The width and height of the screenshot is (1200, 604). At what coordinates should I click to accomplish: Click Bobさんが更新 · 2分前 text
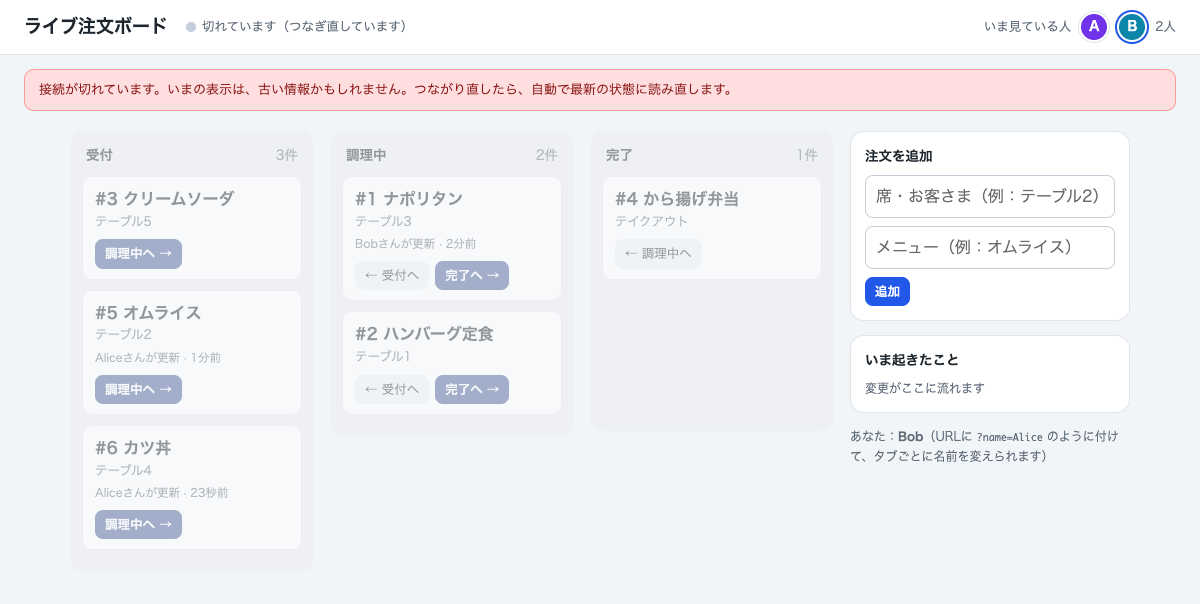[x=416, y=243]
